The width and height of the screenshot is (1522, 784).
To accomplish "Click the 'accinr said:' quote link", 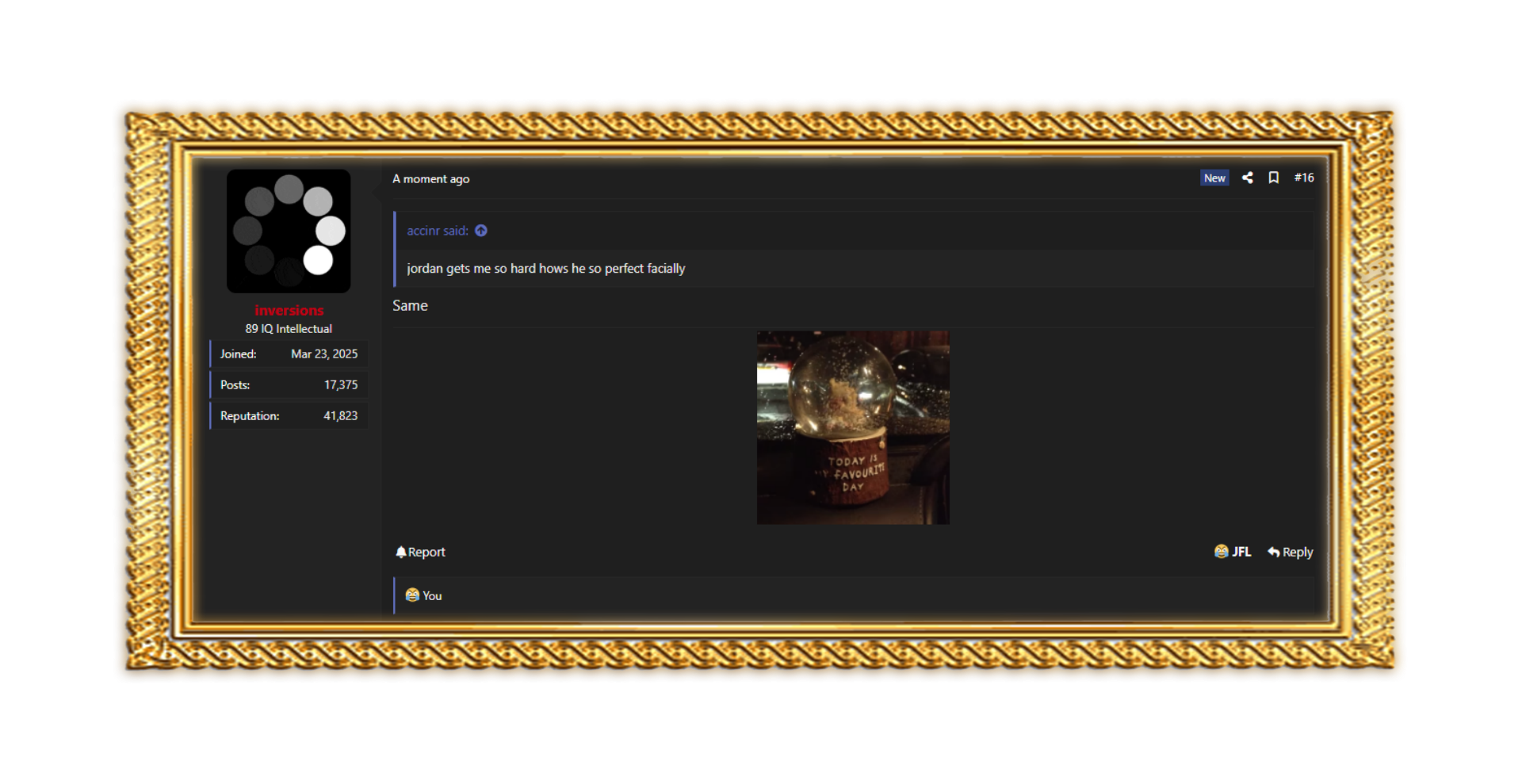I will tap(437, 231).
